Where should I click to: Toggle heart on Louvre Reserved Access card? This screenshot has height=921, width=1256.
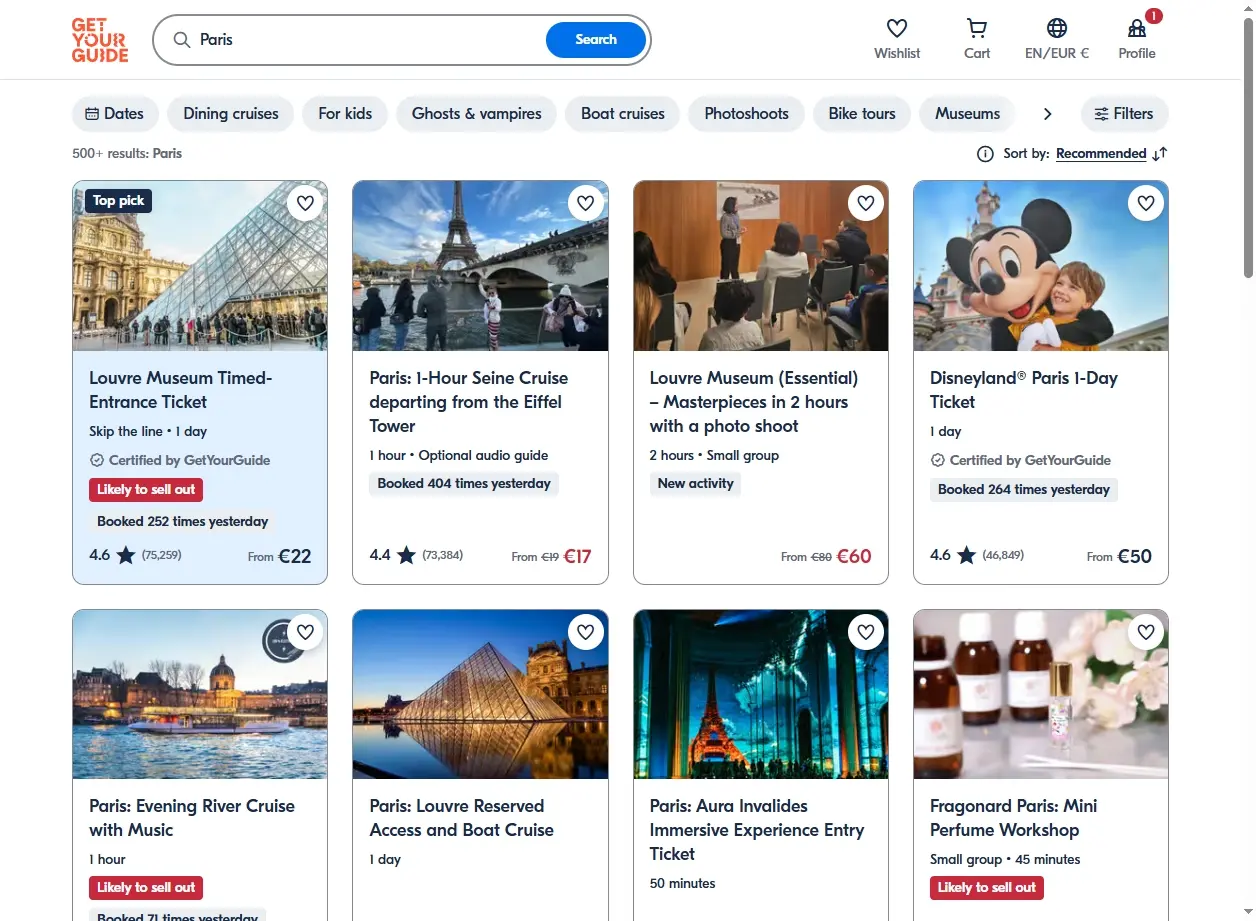[x=586, y=632]
